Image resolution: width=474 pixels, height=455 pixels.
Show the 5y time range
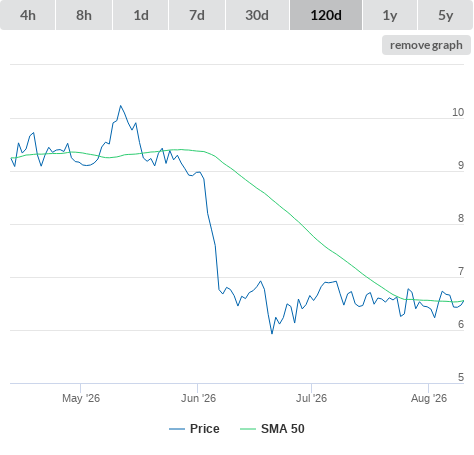click(x=446, y=15)
